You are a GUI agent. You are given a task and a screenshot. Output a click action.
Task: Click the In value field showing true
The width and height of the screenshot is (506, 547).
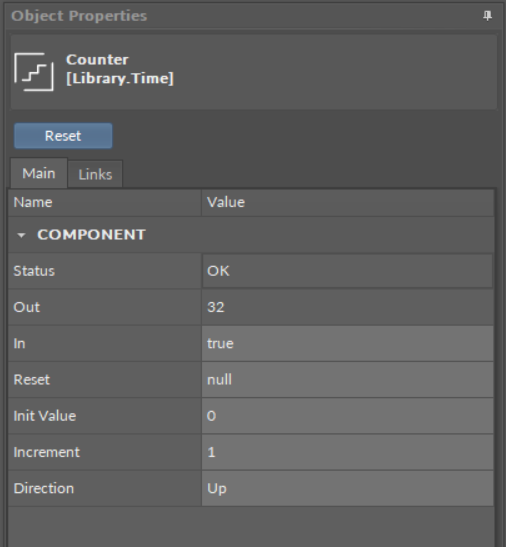(x=348, y=344)
